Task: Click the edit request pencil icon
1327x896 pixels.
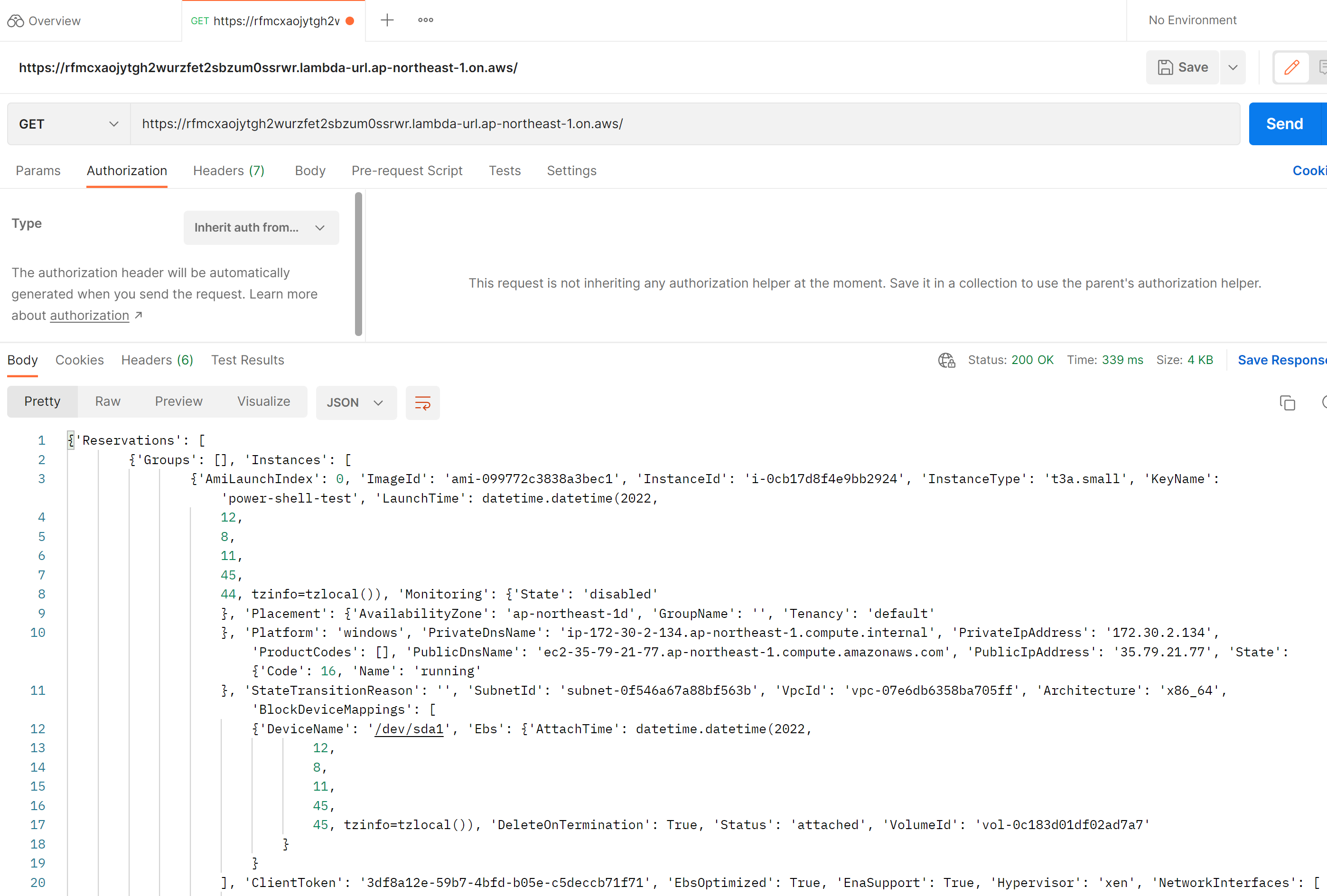Action: [x=1291, y=67]
